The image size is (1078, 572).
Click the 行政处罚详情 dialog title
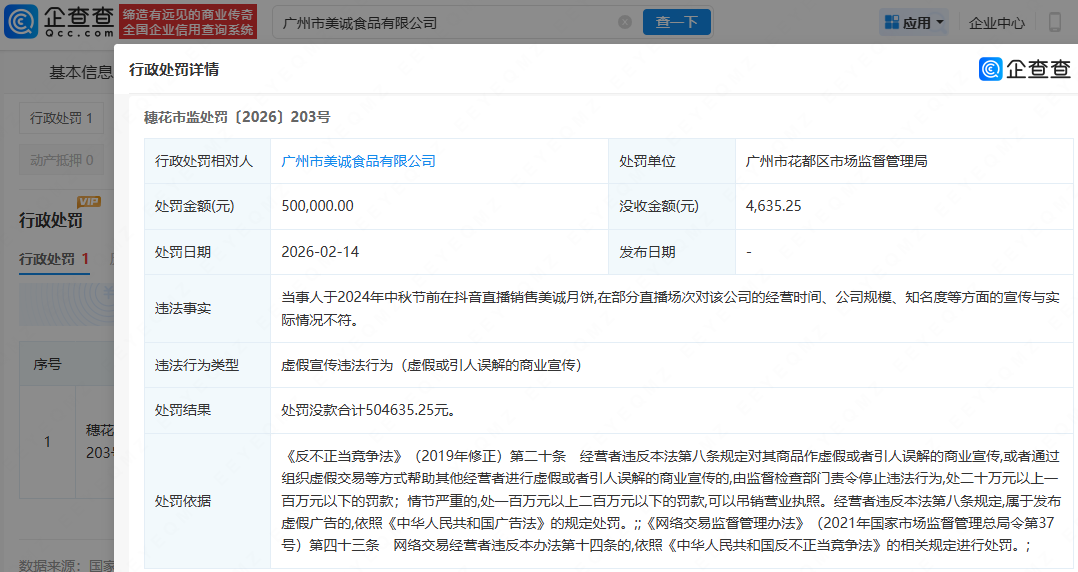point(174,69)
